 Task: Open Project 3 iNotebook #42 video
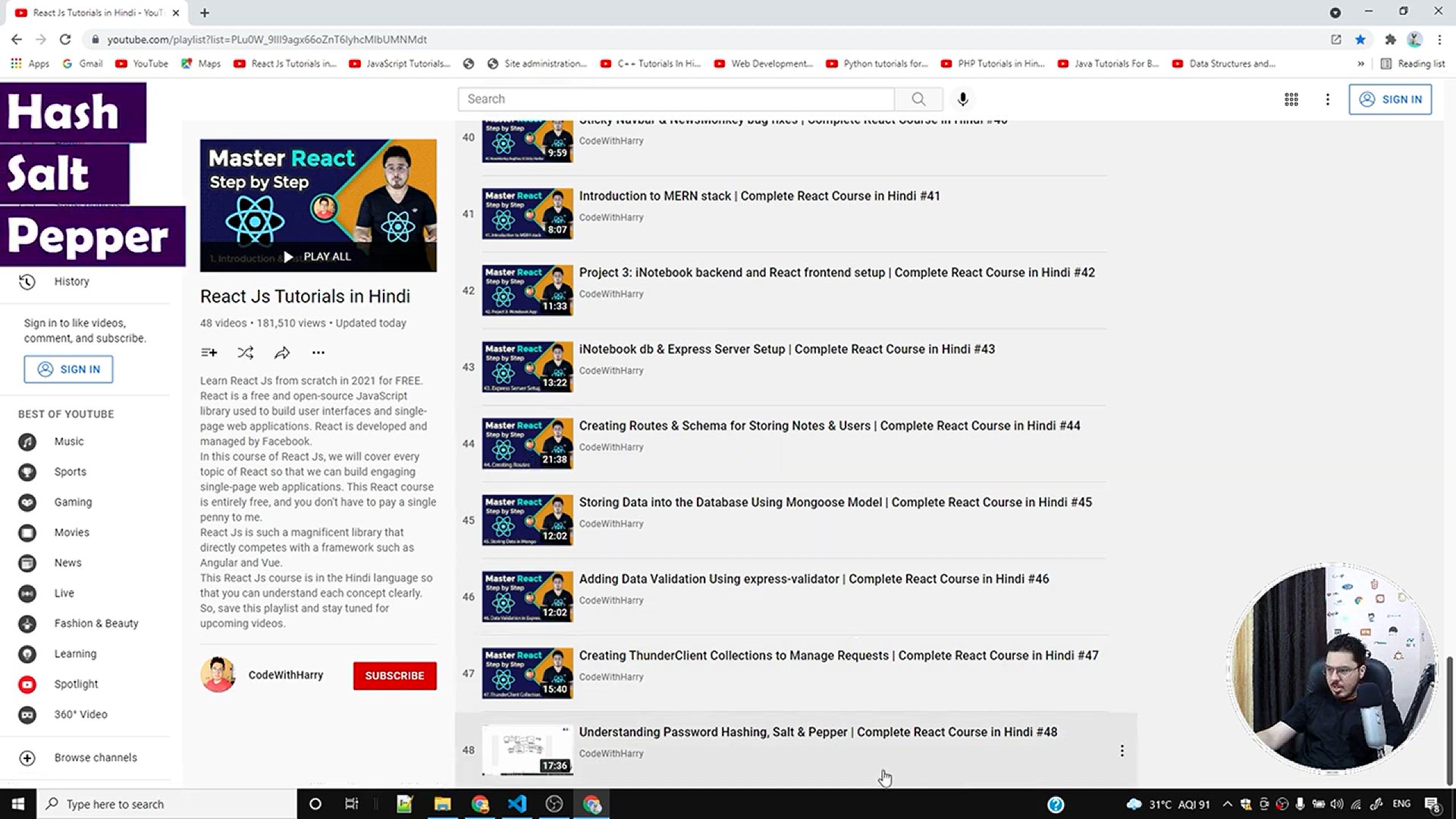pyautogui.click(x=836, y=272)
